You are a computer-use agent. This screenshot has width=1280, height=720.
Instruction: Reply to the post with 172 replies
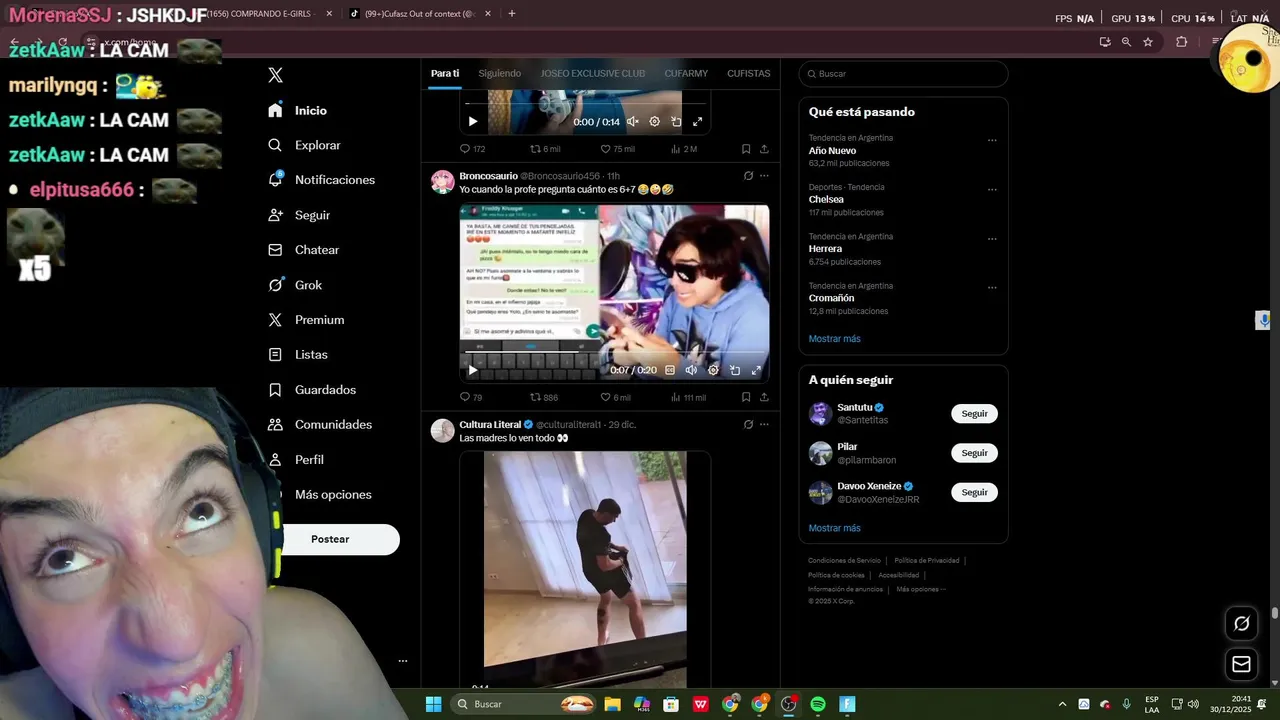tap(472, 149)
